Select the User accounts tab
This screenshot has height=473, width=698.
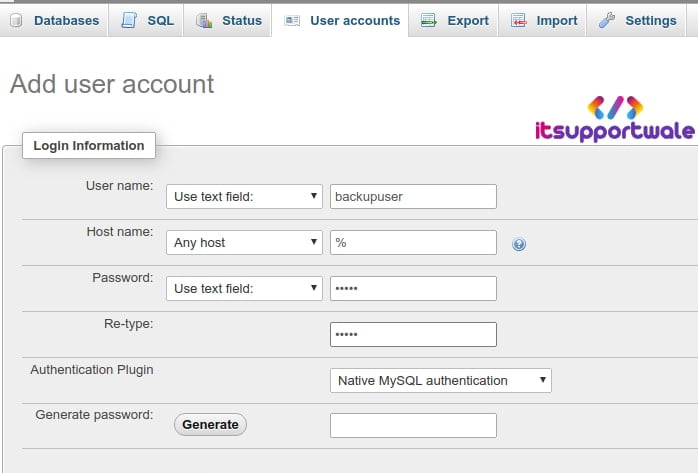click(x=341, y=20)
